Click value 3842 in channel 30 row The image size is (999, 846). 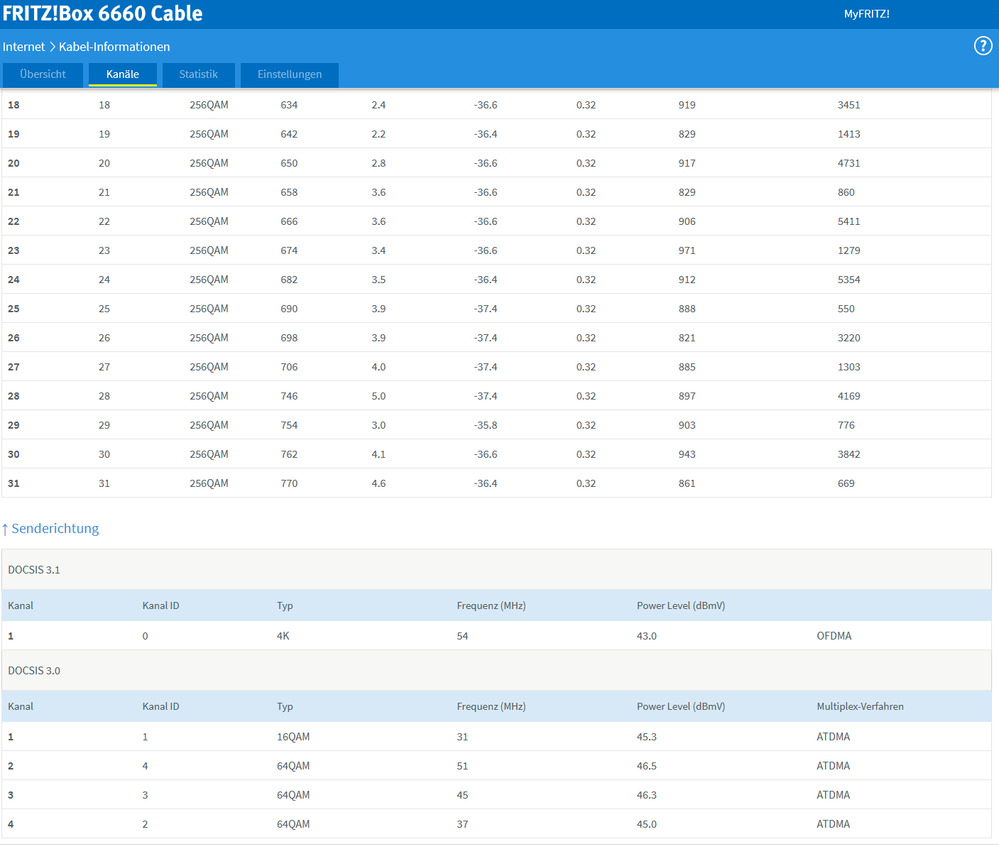849,455
